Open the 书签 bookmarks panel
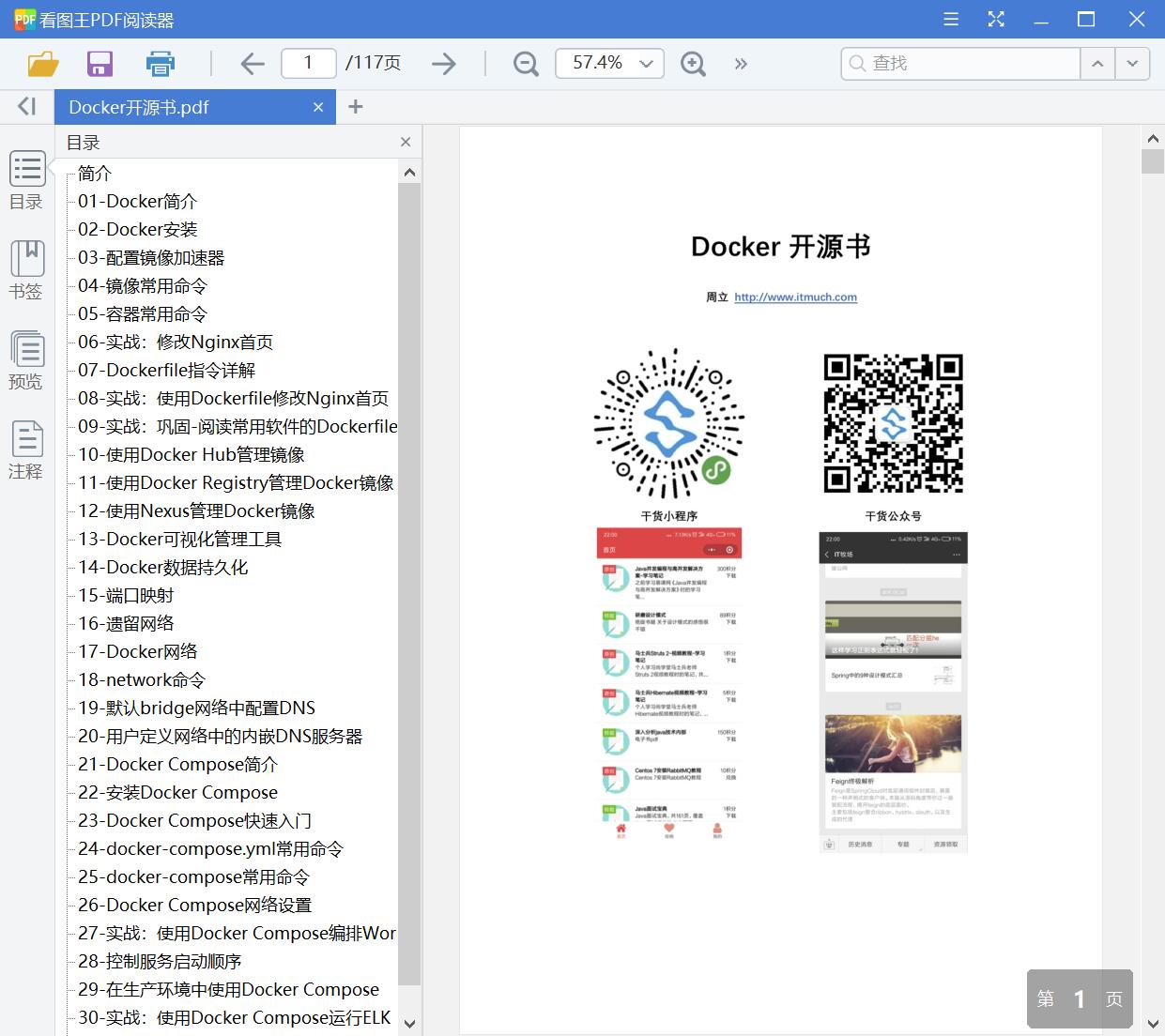1165x1036 pixels. coord(26,270)
